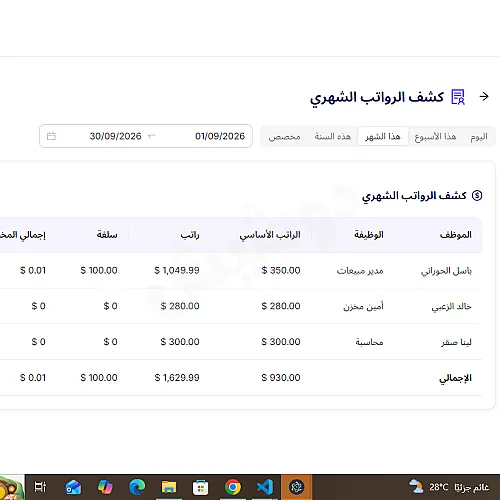Viewport: 500px width, 500px height.
Task: Select employee خالد الزعبي
Action: pyautogui.click(x=451, y=307)
